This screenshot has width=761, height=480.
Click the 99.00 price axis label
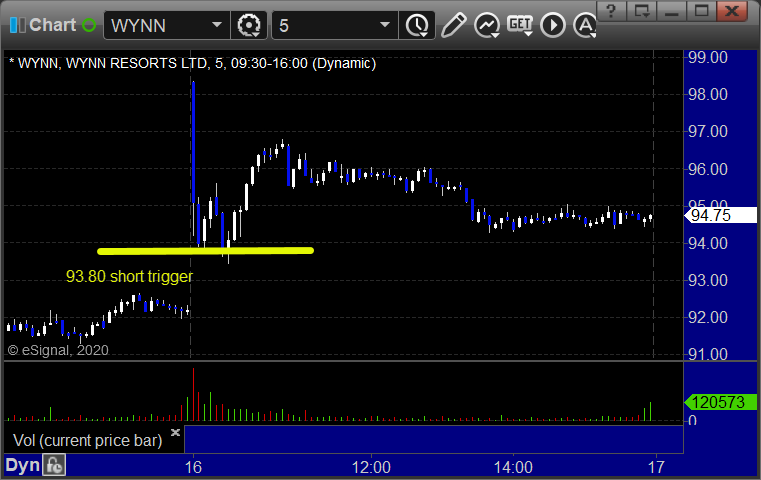(708, 57)
